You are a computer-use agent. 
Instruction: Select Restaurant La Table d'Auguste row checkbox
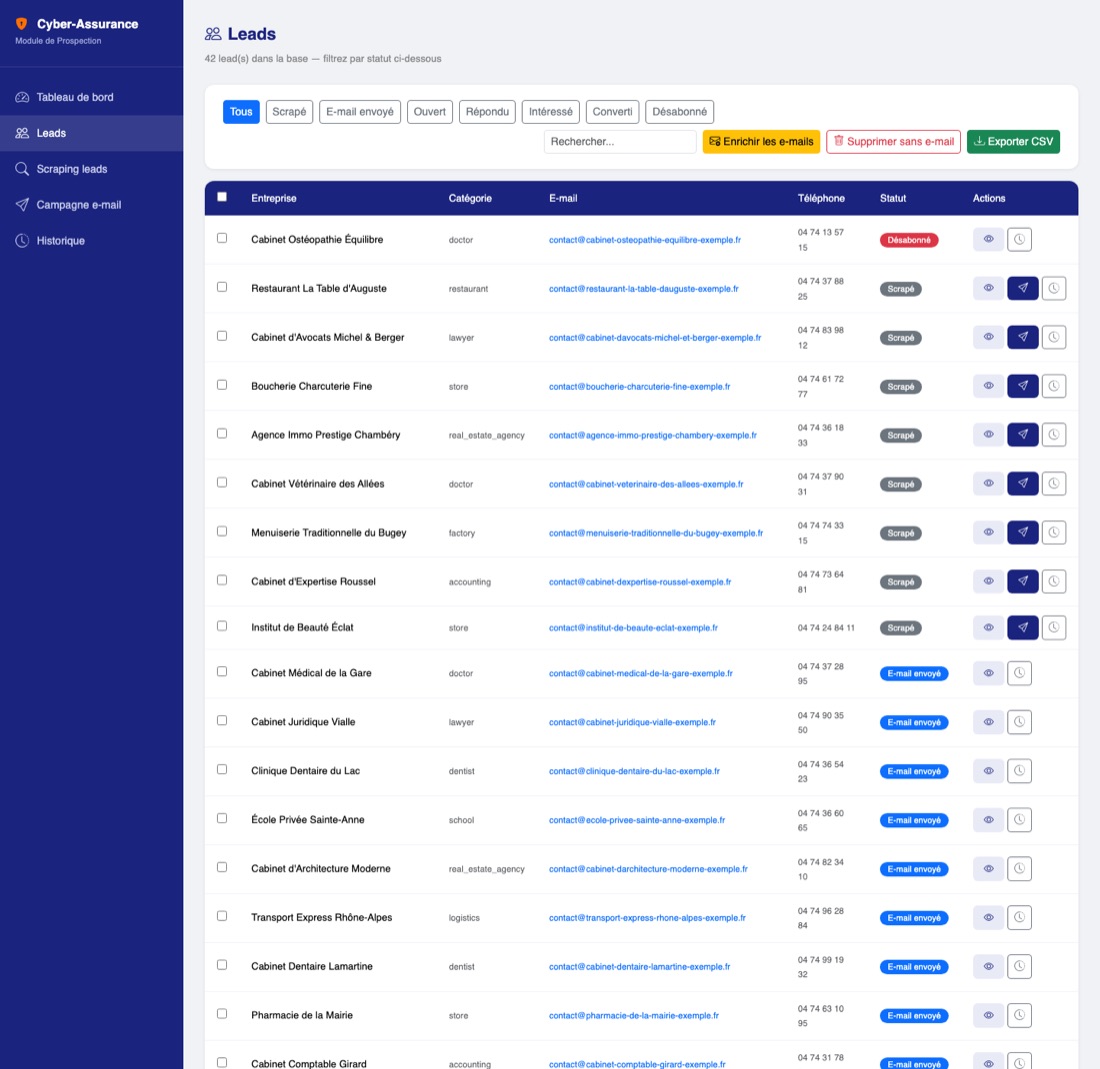(222, 287)
